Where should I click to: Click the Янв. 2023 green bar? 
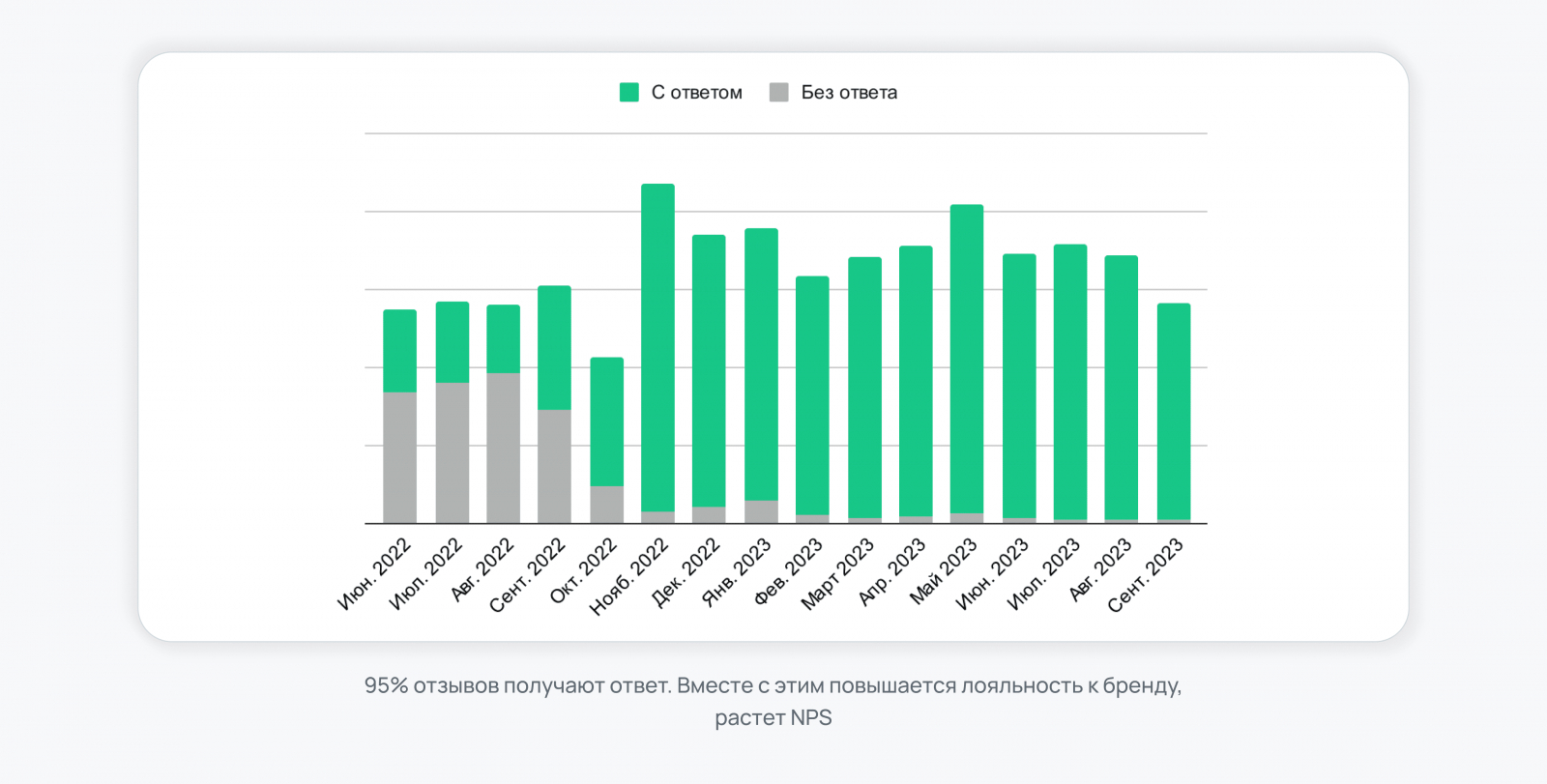click(x=761, y=364)
